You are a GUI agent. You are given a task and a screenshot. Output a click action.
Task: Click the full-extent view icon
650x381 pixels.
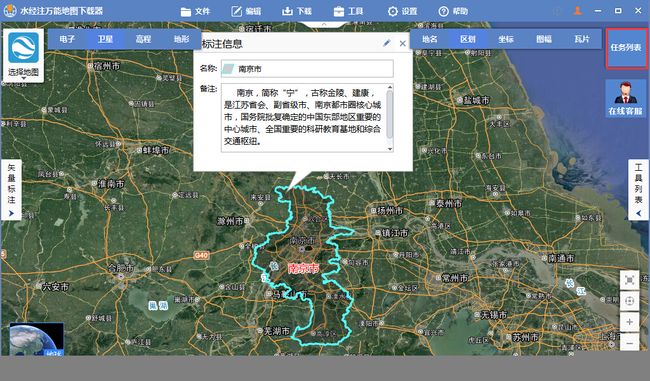629,281
